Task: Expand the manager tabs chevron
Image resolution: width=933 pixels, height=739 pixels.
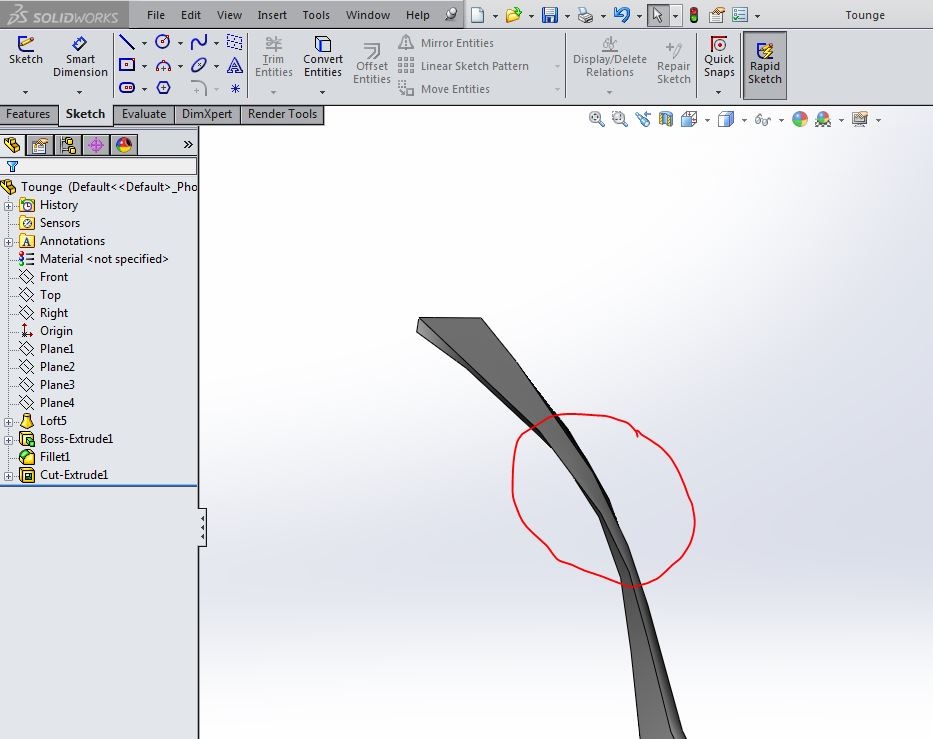Action: click(188, 145)
